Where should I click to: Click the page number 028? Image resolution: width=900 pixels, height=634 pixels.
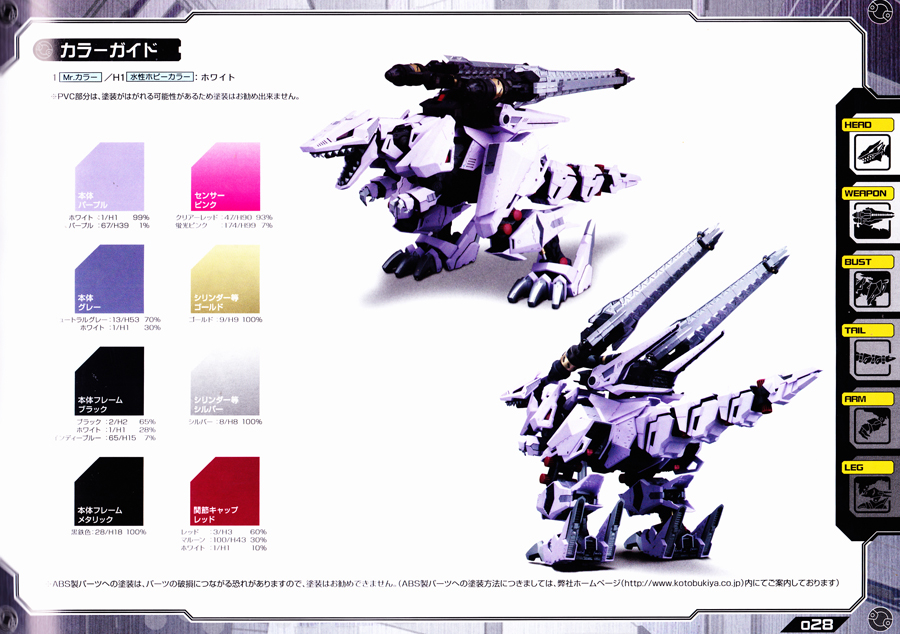pos(816,625)
